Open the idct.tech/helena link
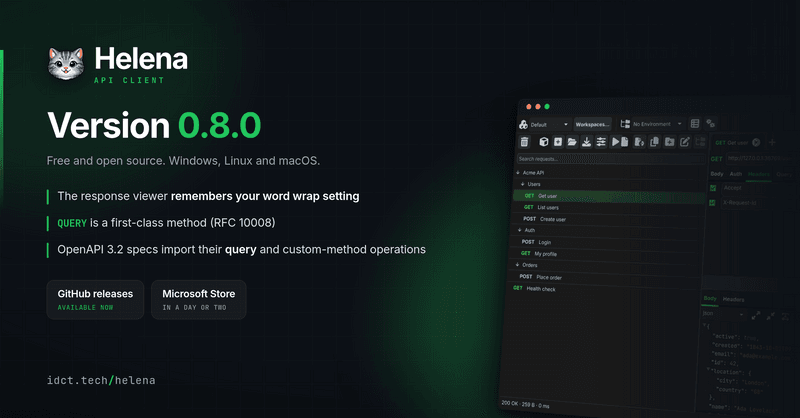This screenshot has width=800, height=418. point(101,380)
